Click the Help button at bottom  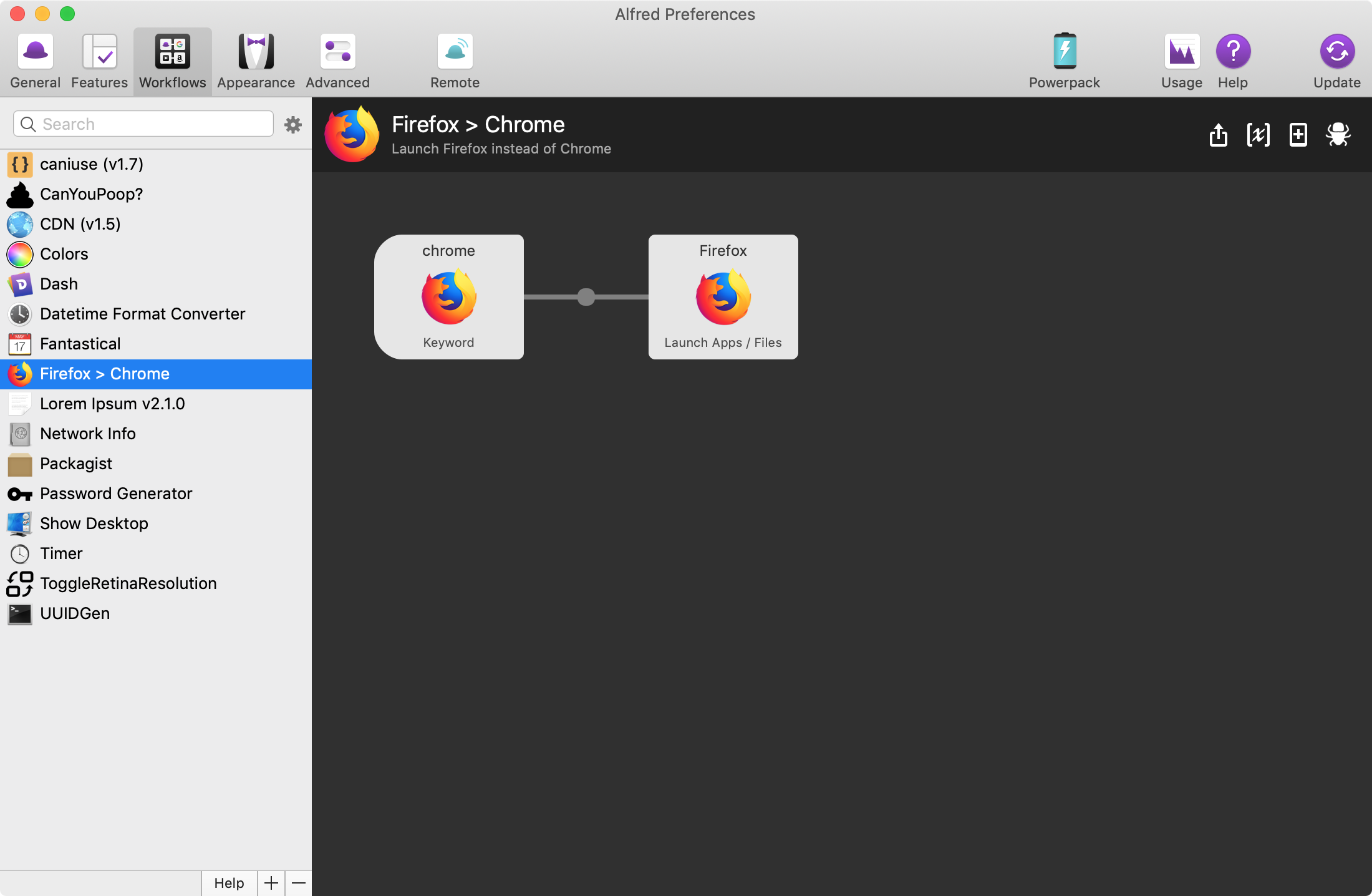pyautogui.click(x=228, y=883)
